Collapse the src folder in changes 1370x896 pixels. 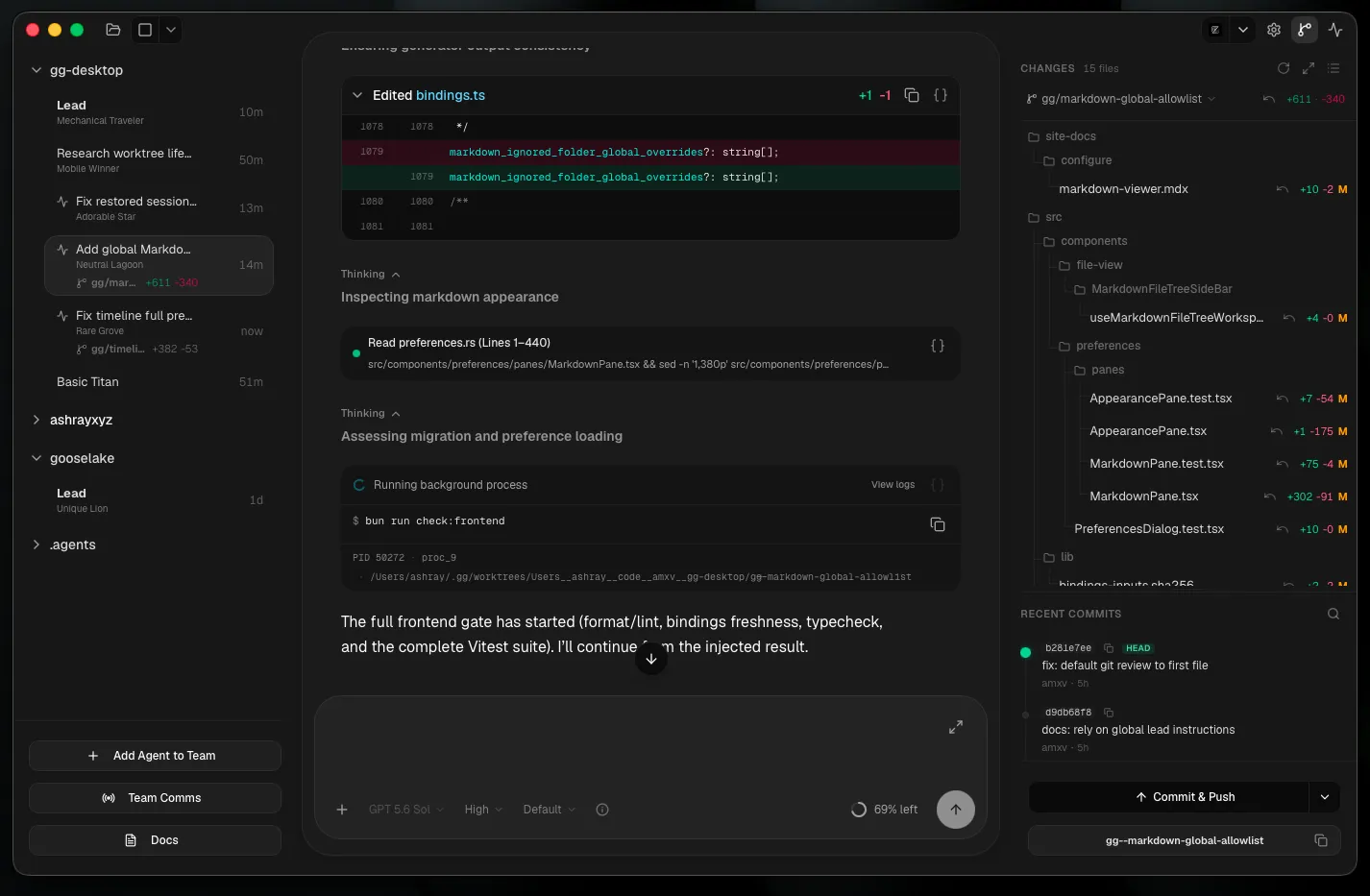click(x=1045, y=217)
